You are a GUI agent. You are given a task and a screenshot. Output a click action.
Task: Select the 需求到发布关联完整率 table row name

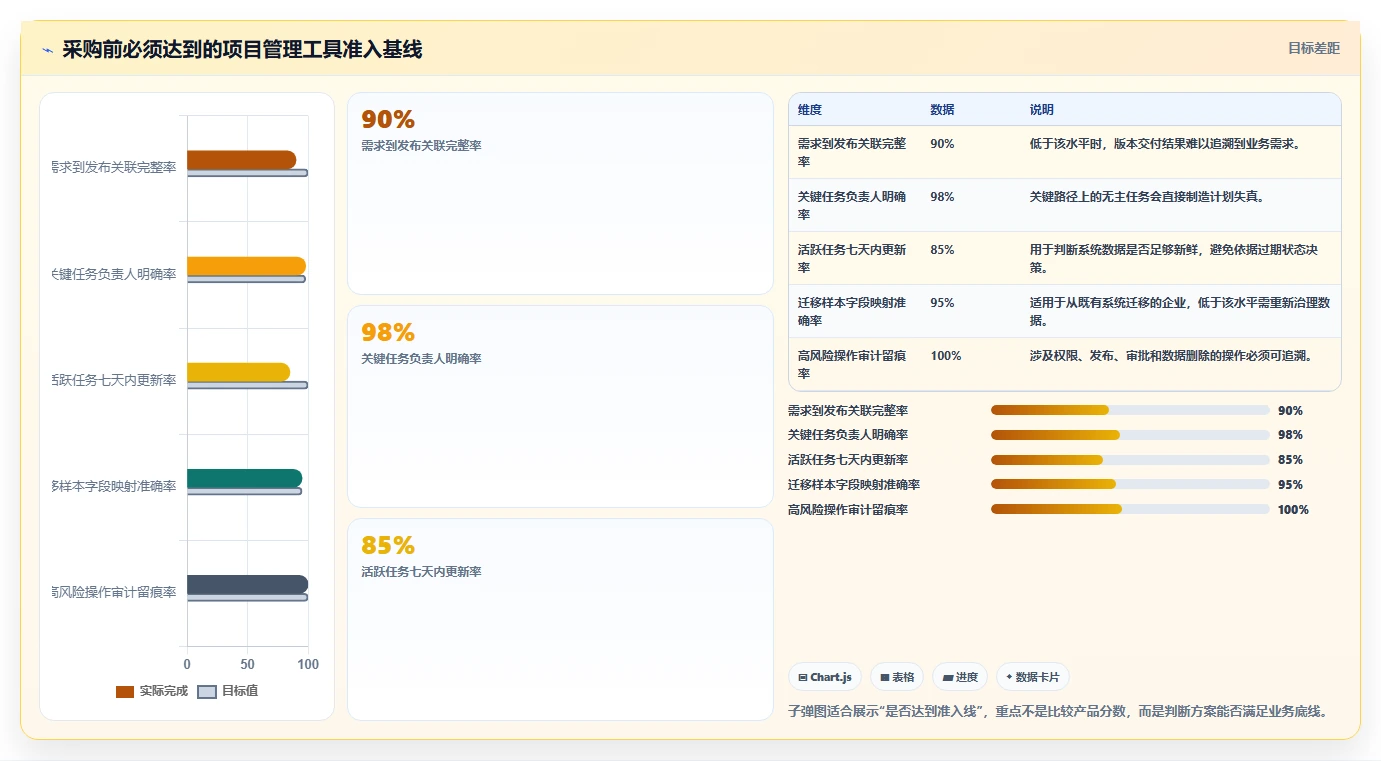[852, 152]
